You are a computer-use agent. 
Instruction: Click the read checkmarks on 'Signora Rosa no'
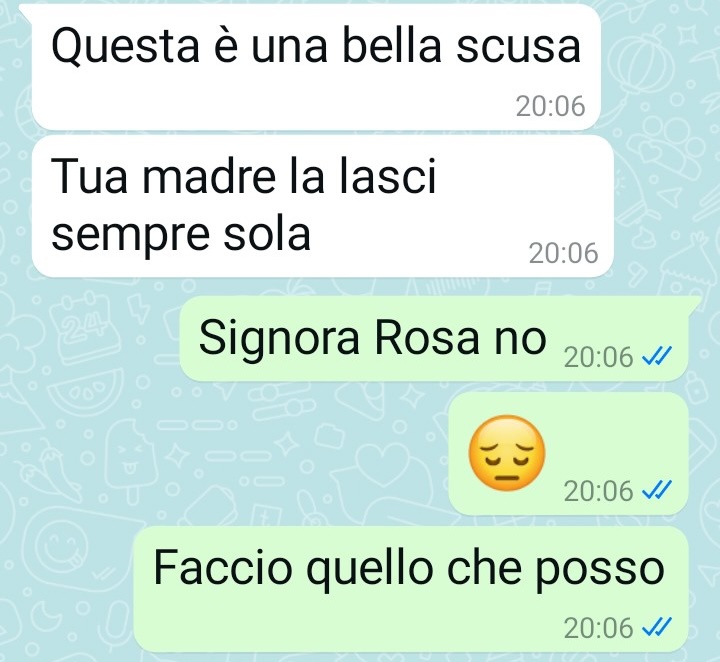pos(657,356)
